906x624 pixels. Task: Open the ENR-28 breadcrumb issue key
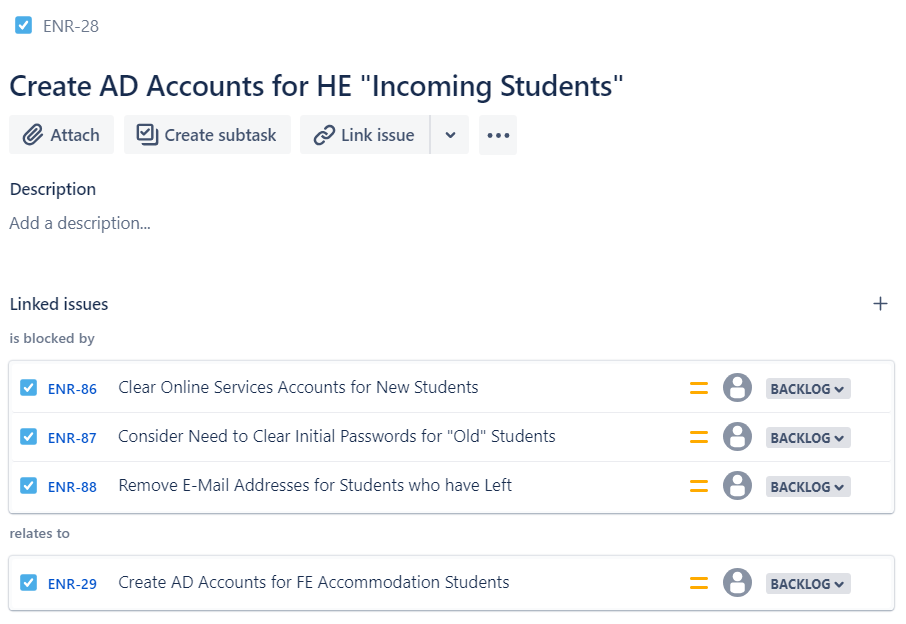(71, 26)
